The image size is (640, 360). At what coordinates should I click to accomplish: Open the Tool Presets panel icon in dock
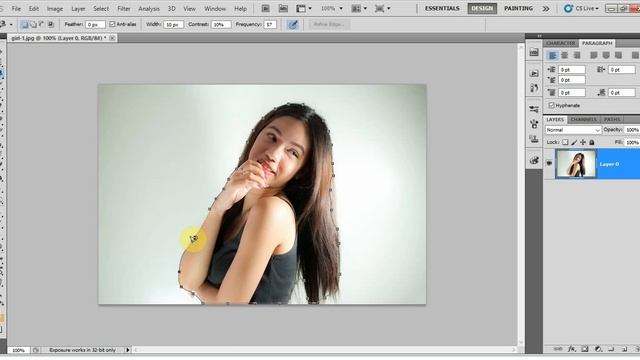coord(534,109)
